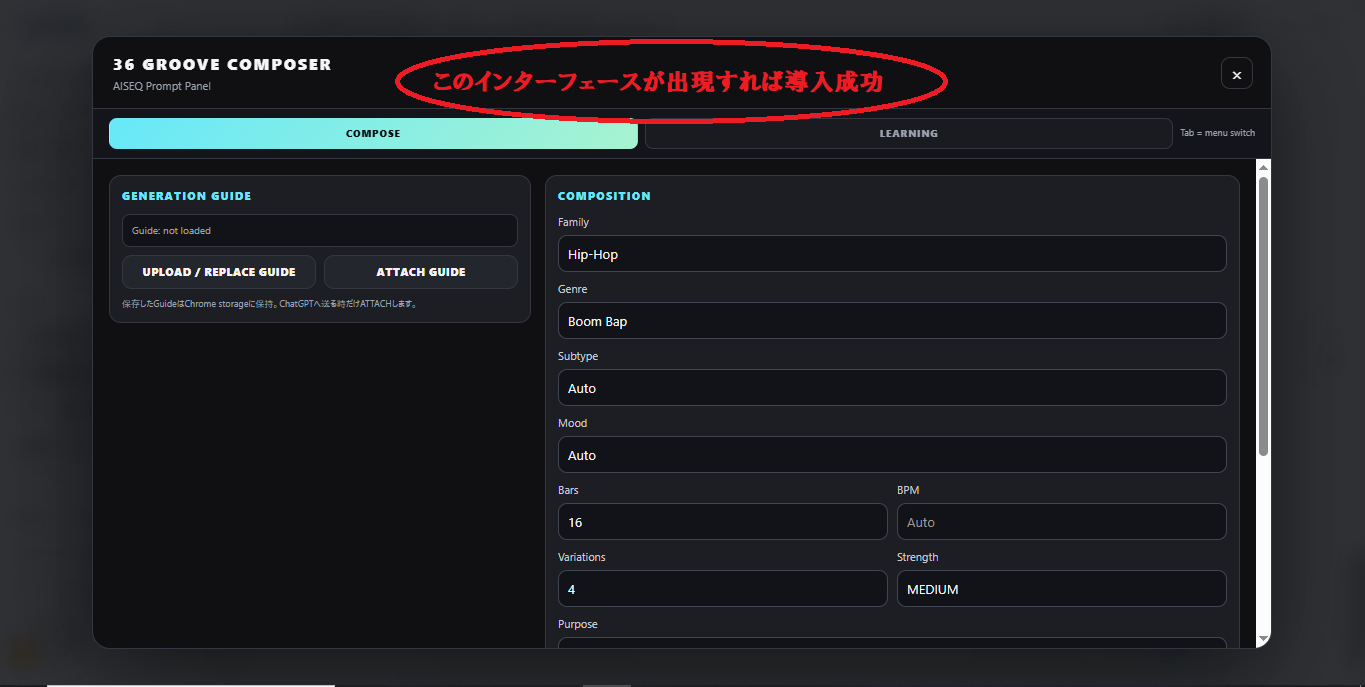Open the Family dropdown showing Hip-Hop

click(x=892, y=254)
